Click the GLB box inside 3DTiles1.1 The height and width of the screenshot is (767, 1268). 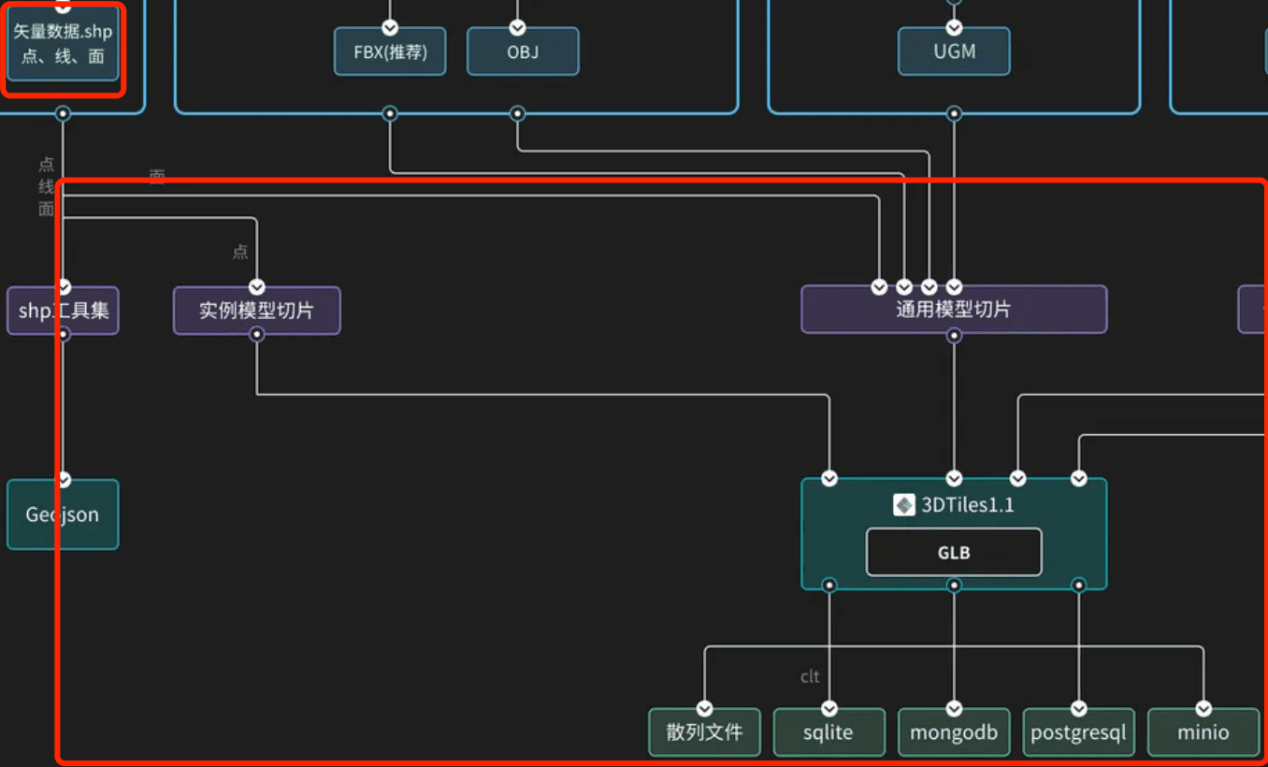(x=954, y=552)
